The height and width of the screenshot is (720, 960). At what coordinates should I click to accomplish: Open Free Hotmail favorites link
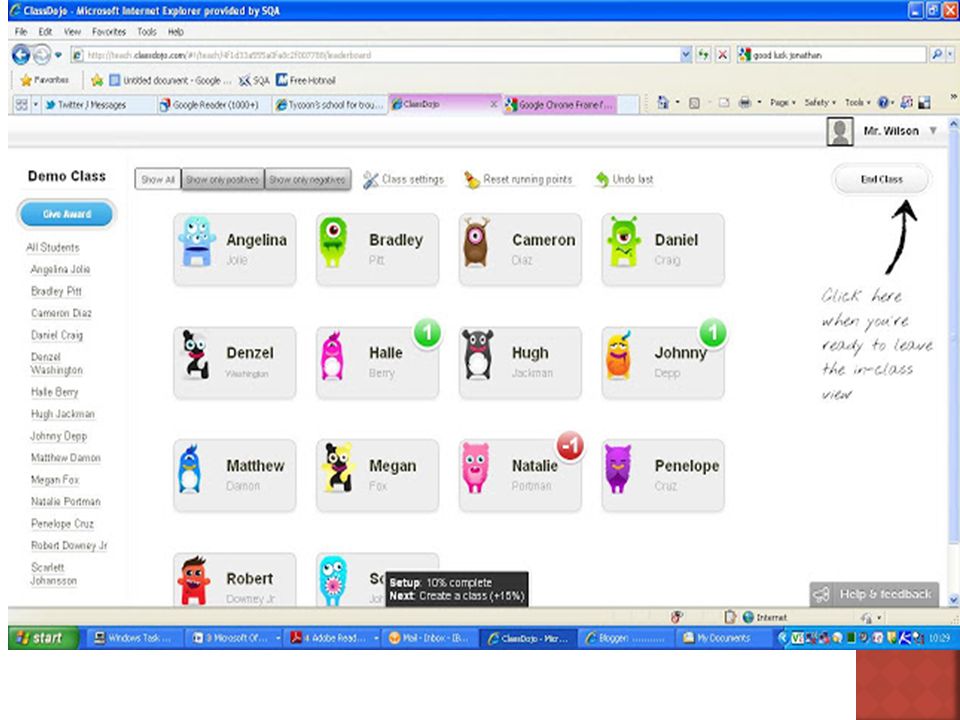(306, 80)
